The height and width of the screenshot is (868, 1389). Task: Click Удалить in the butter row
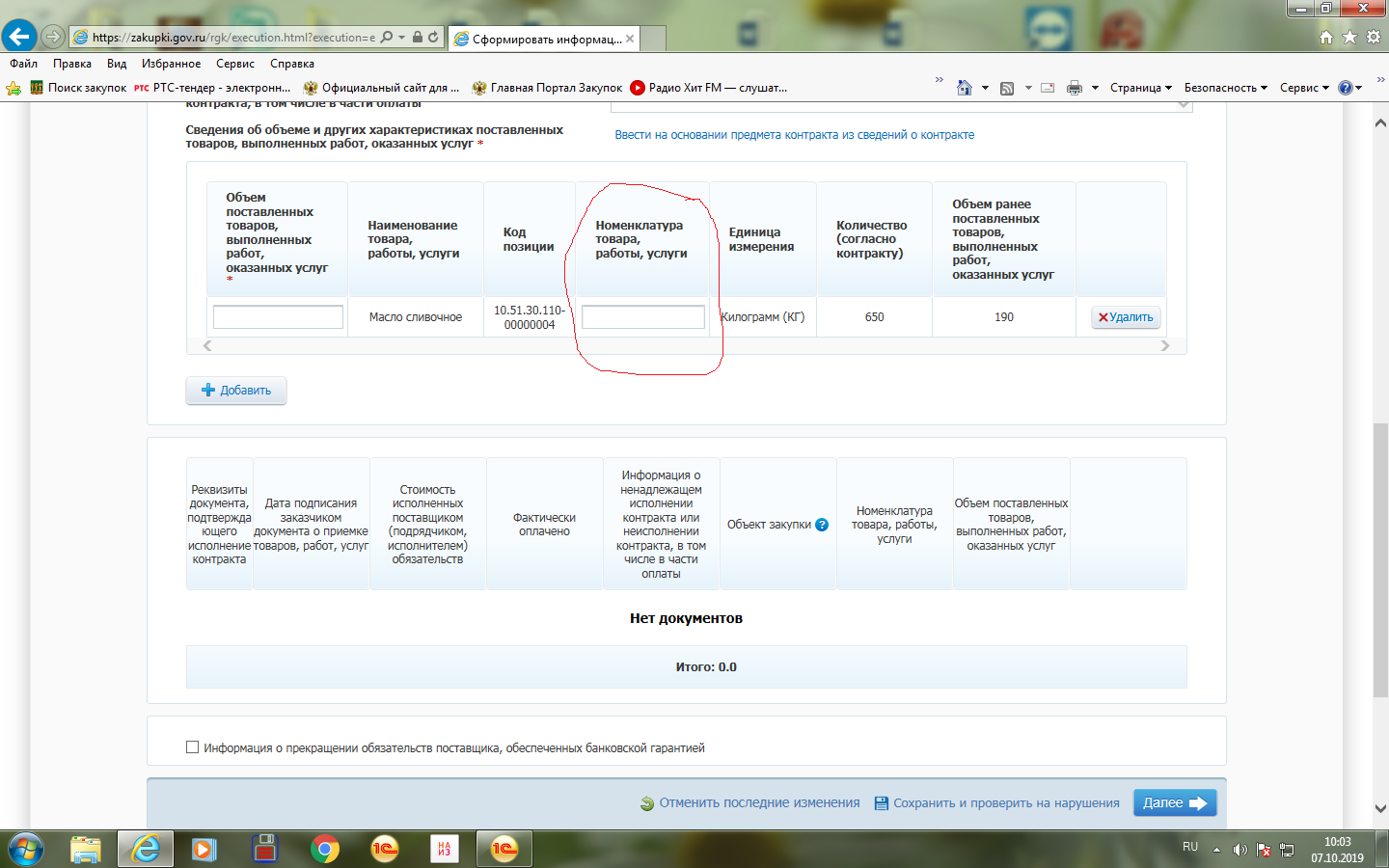tap(1126, 317)
